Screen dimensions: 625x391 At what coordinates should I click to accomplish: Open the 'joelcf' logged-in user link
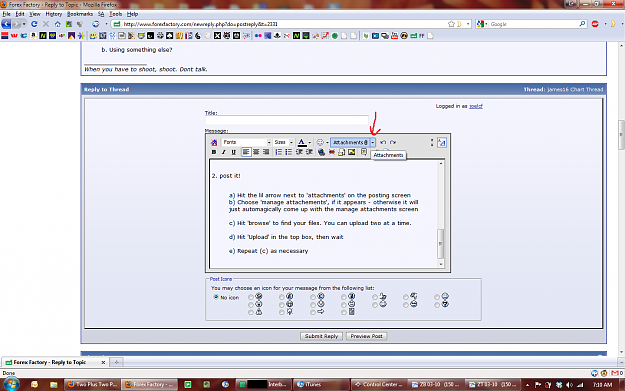[476, 106]
